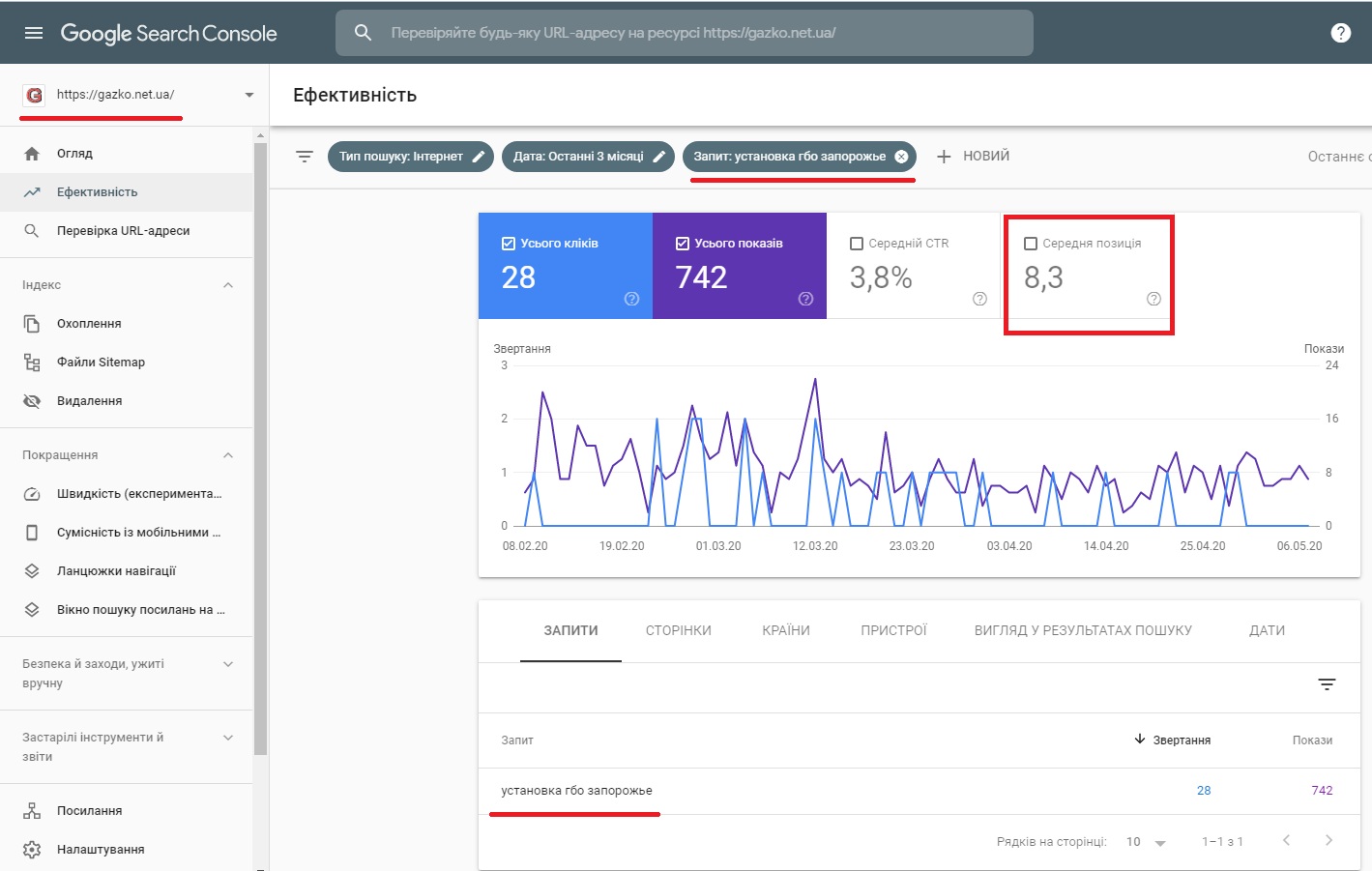Click the Посилання network icon

coord(32,811)
